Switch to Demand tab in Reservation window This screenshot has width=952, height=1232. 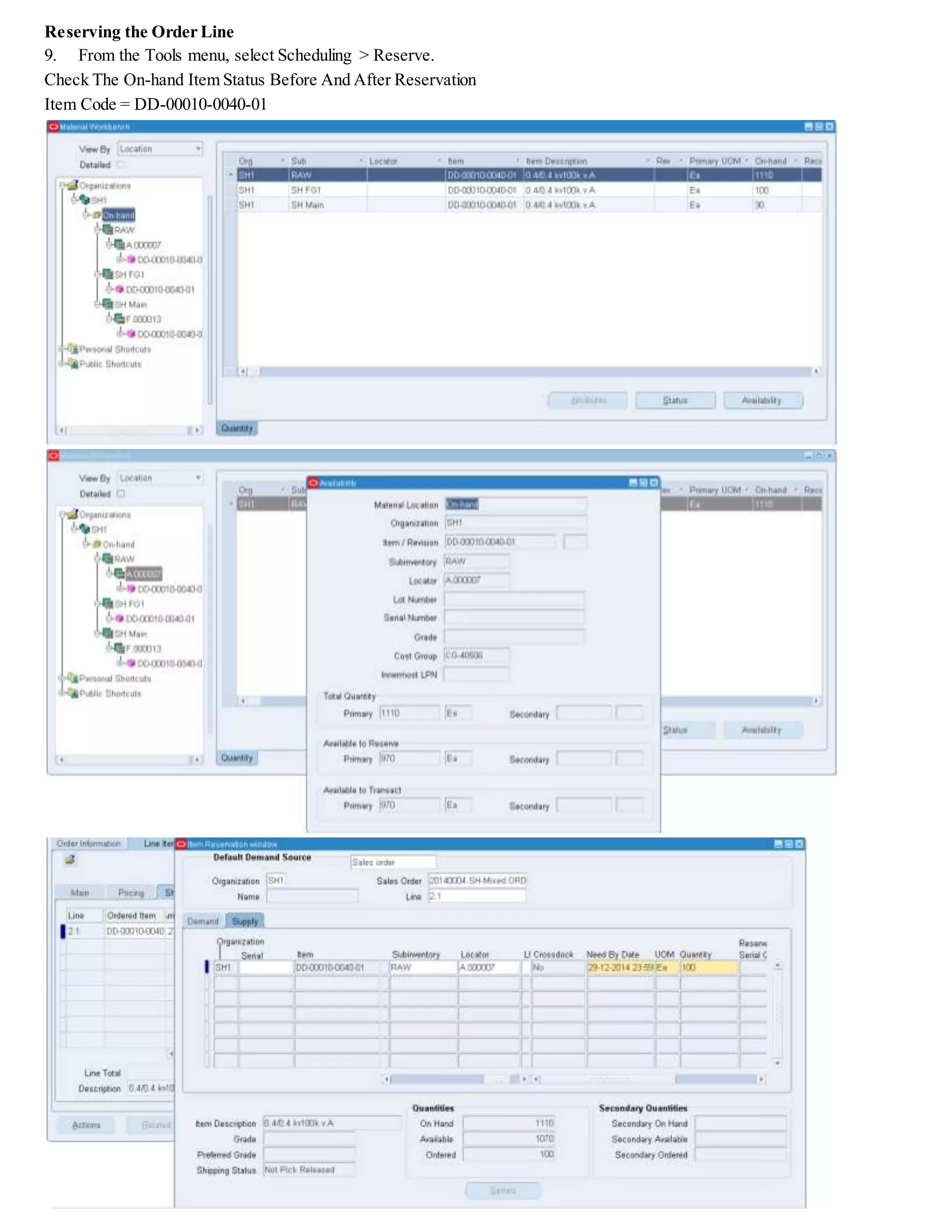point(203,921)
